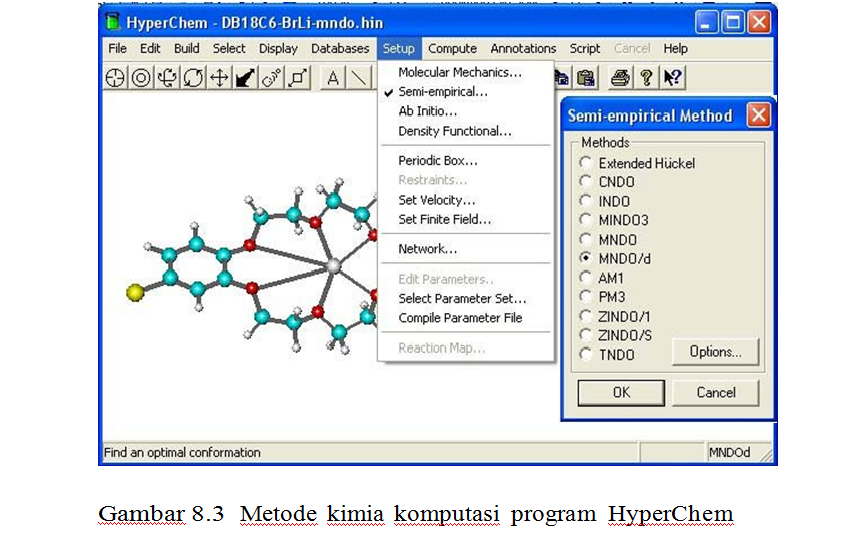Viewport: 845px width, 541px height.
Task: Open the Annotations menu
Action: (x=523, y=48)
